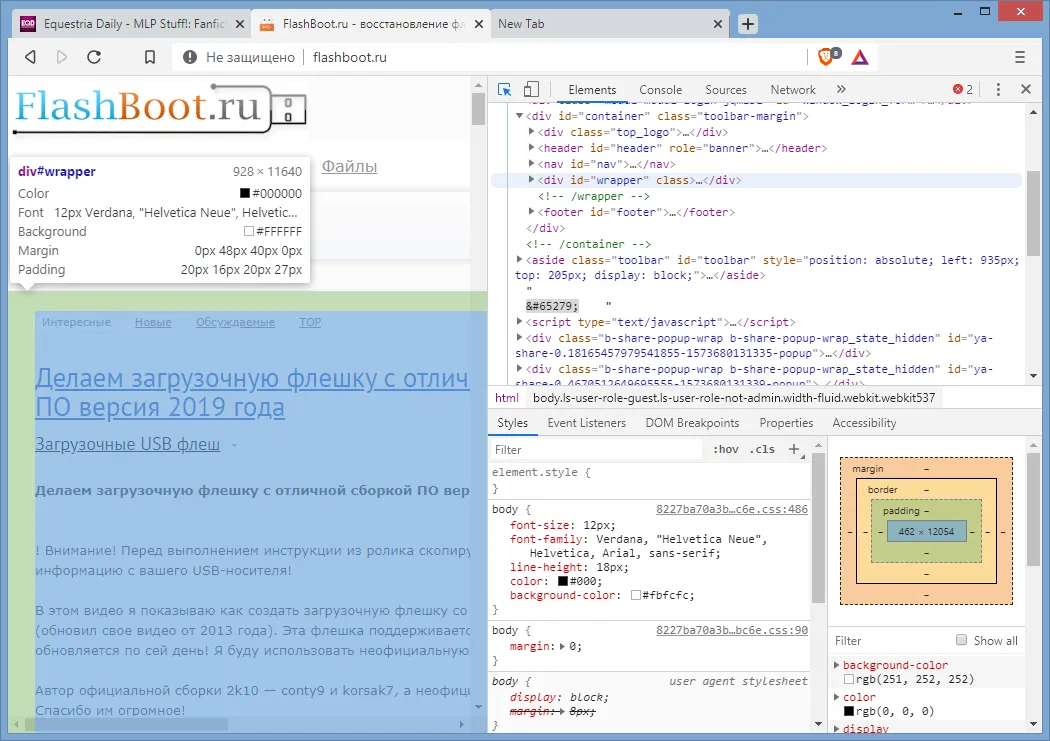This screenshot has width=1050, height=741.
Task: Open the DOM Breakpoints tab
Action: click(x=692, y=423)
